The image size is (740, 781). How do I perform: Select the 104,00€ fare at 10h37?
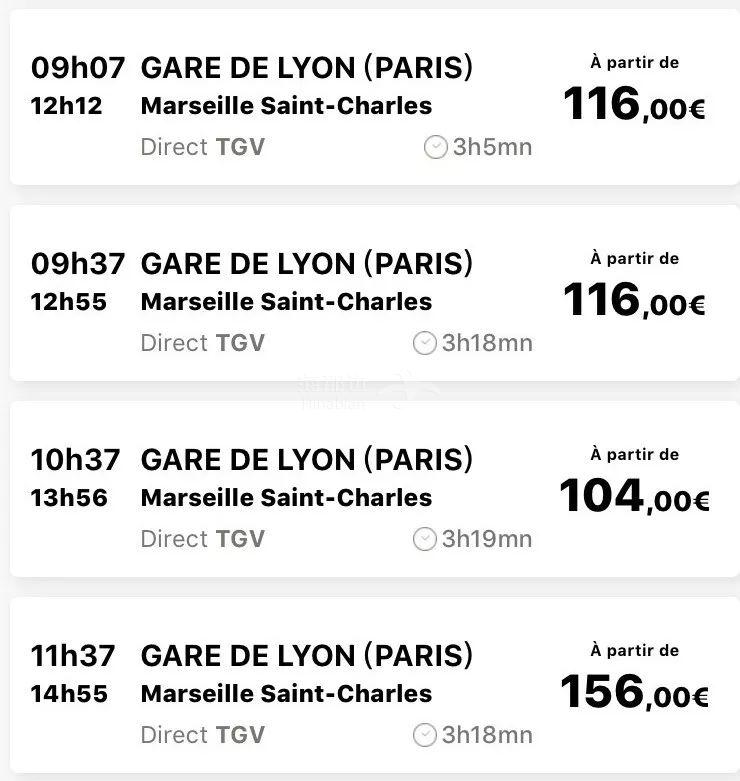click(634, 496)
